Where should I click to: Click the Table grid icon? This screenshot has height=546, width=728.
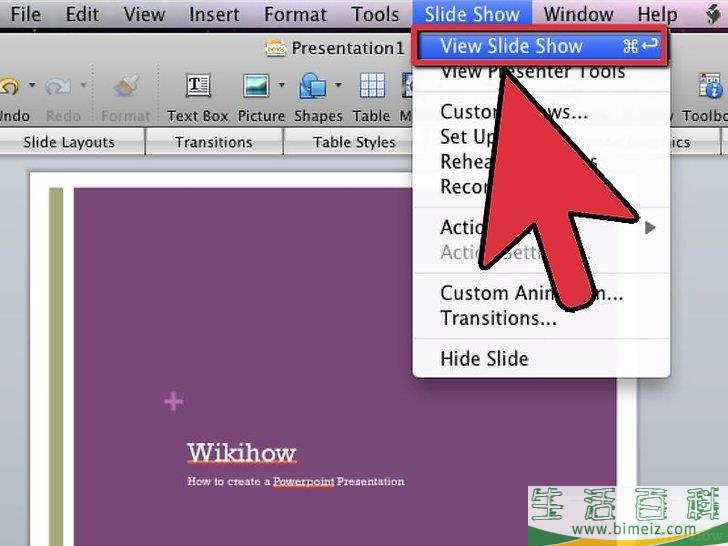point(372,88)
